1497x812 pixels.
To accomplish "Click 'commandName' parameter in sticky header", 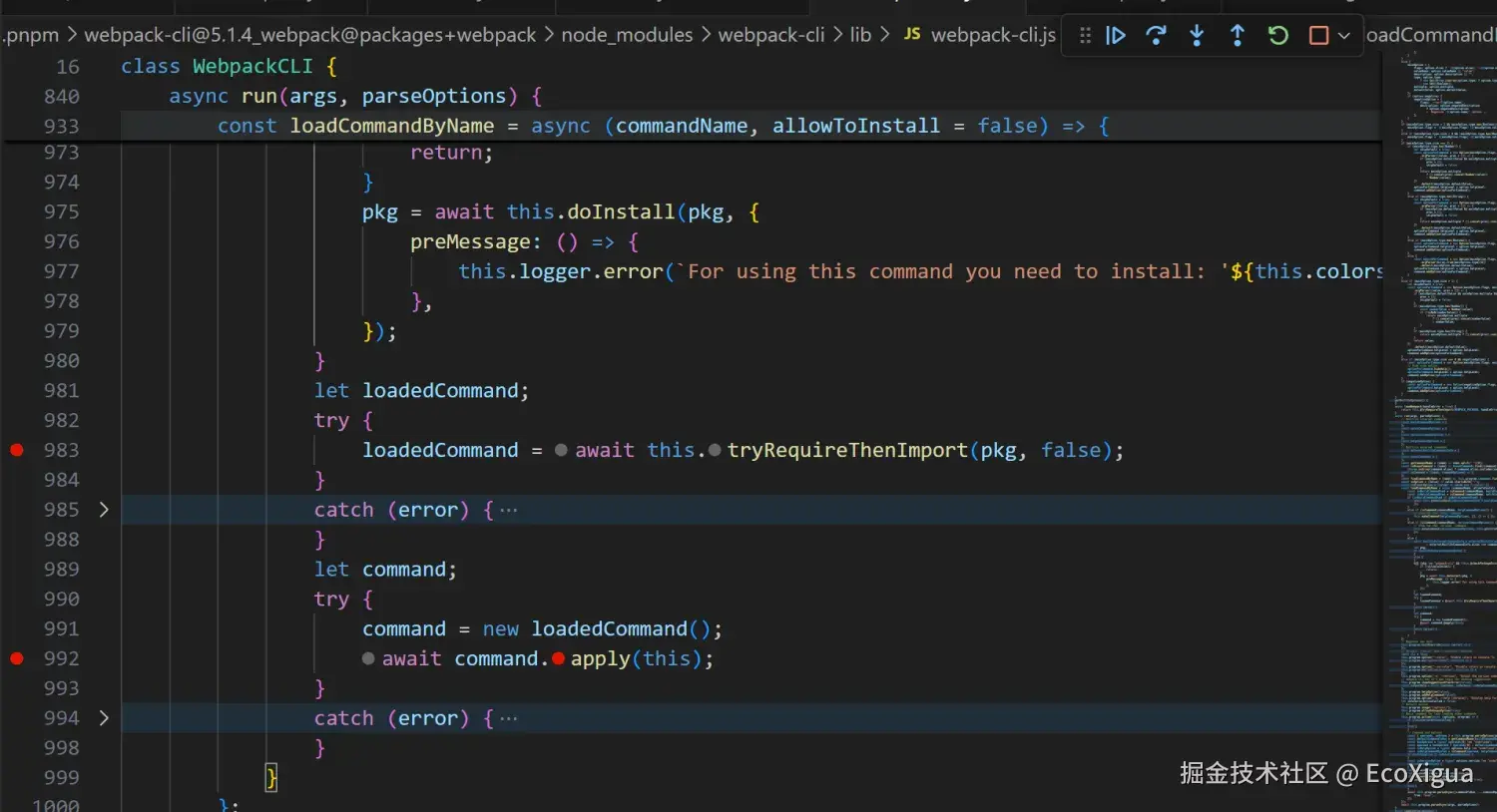I will (x=682, y=127).
